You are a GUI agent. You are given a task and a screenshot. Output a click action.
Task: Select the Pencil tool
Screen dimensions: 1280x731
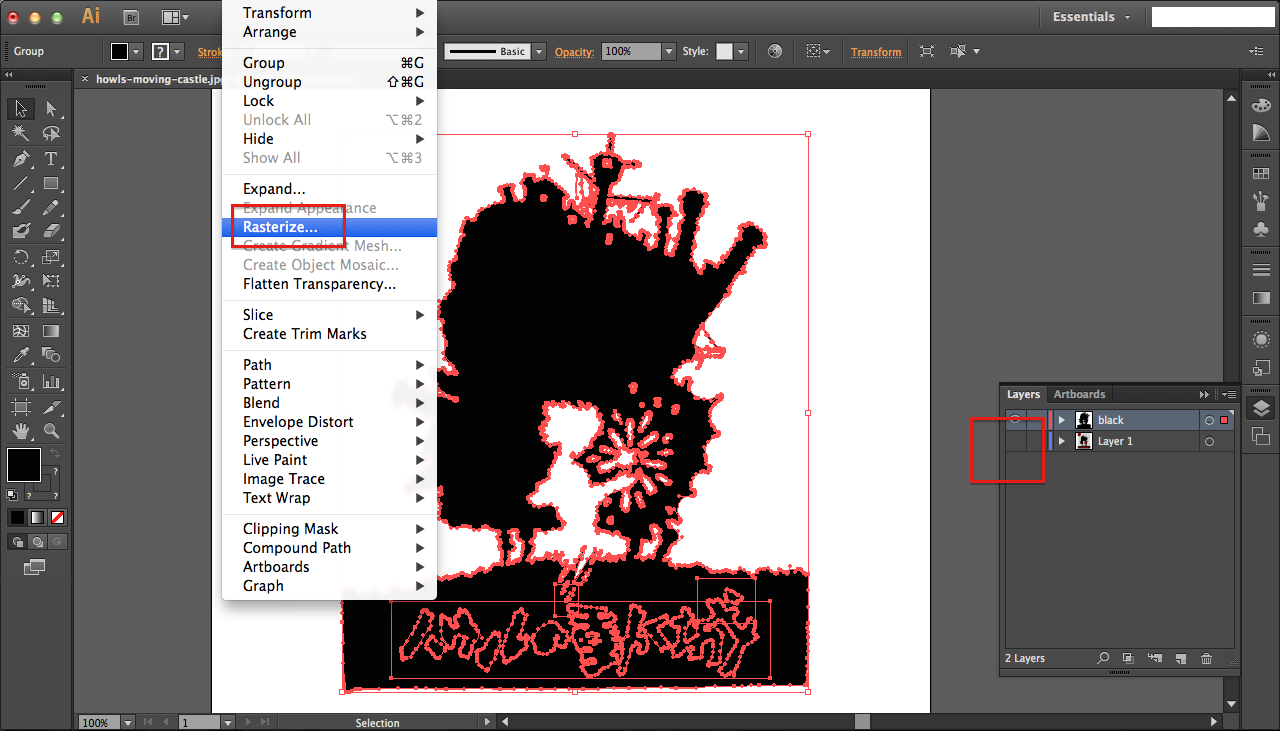[51, 208]
